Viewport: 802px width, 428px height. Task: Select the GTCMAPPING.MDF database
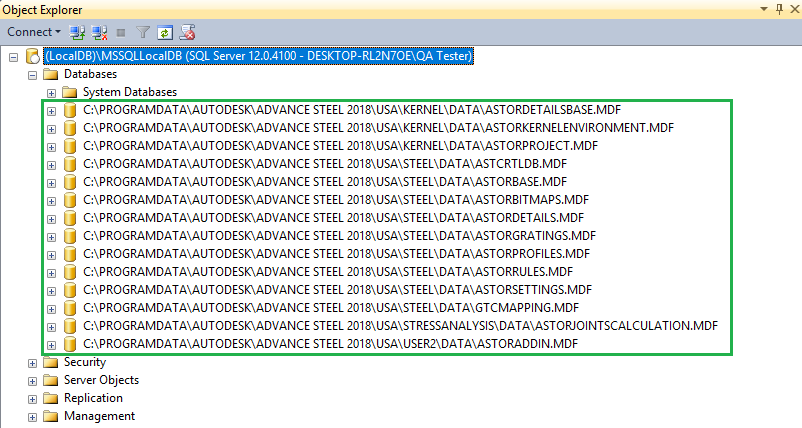(331, 308)
